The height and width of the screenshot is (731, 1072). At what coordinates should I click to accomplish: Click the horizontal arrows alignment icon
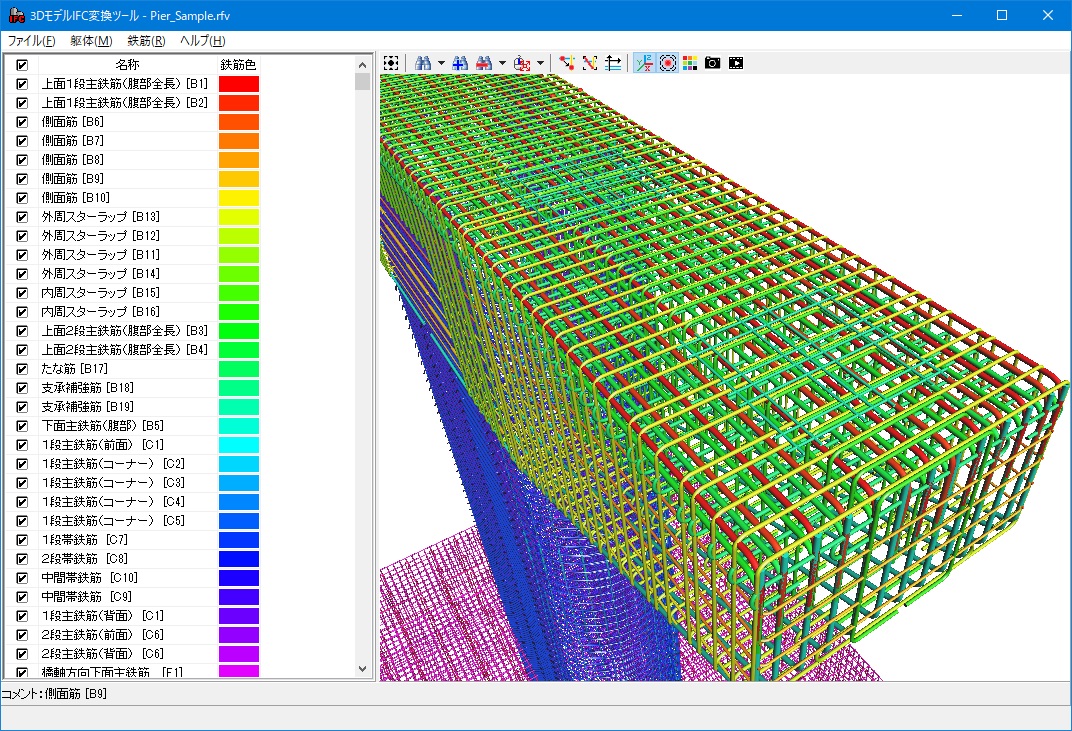point(613,63)
